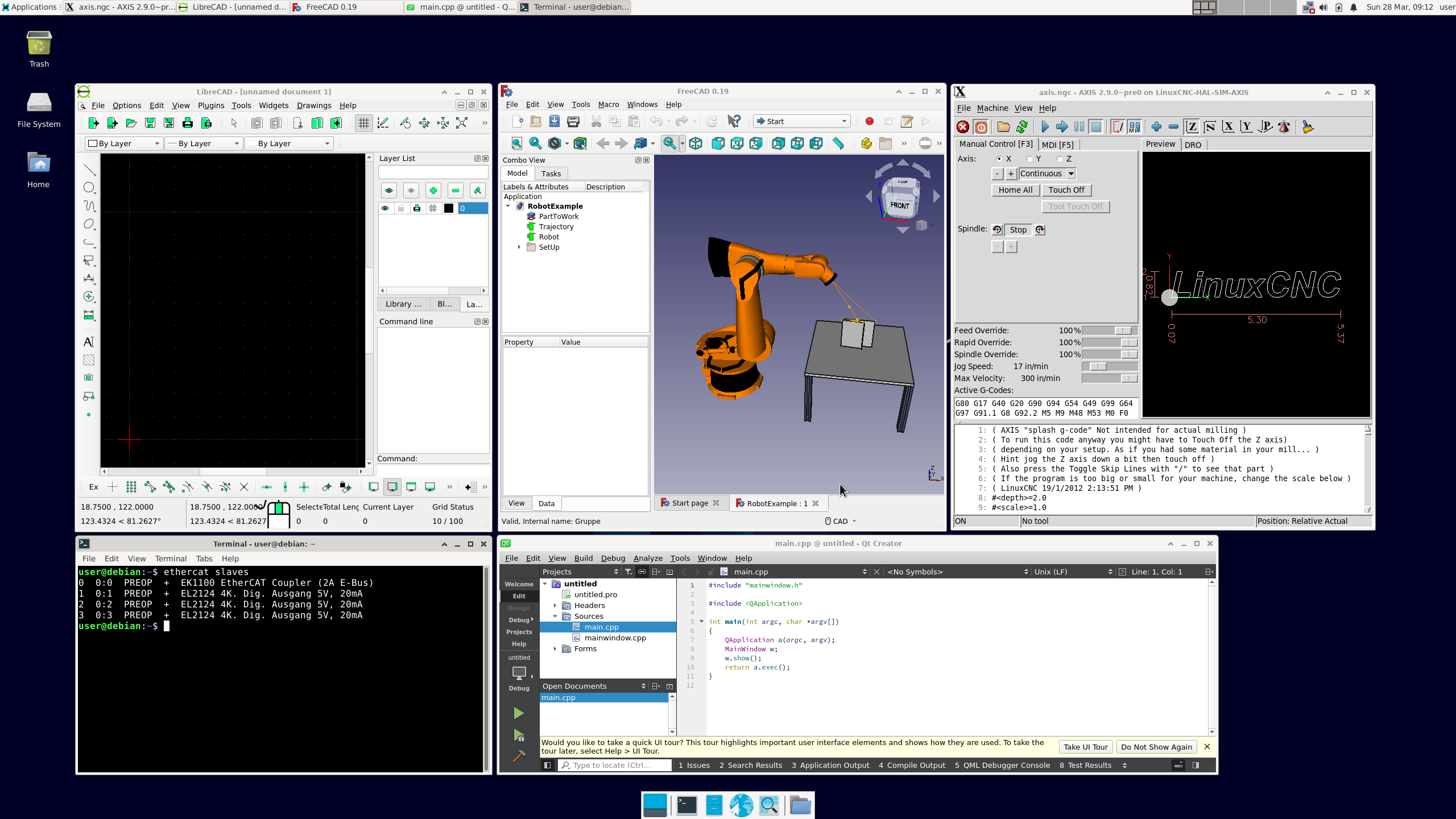
Task: Step program forward arrow in AXIS
Action: point(1061,127)
